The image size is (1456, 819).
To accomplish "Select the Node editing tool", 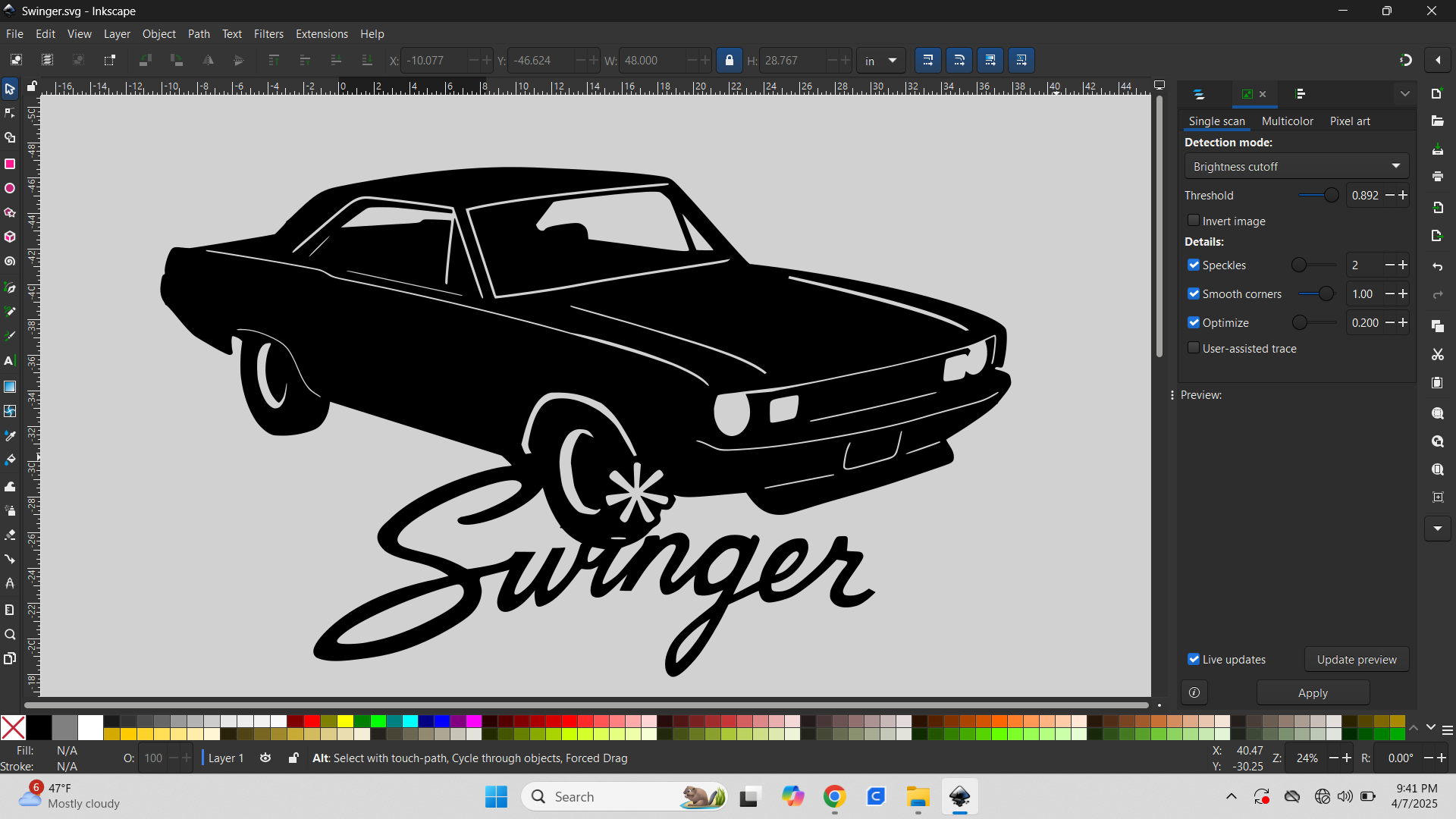I will (10, 114).
